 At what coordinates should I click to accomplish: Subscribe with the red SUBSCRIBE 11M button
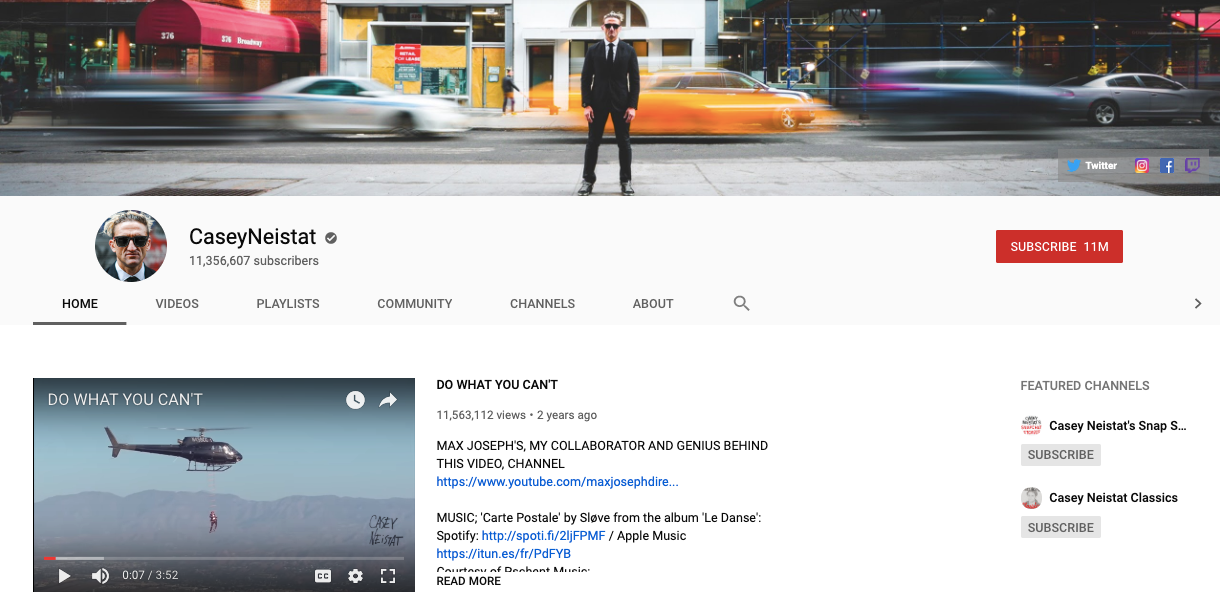[x=1059, y=247]
